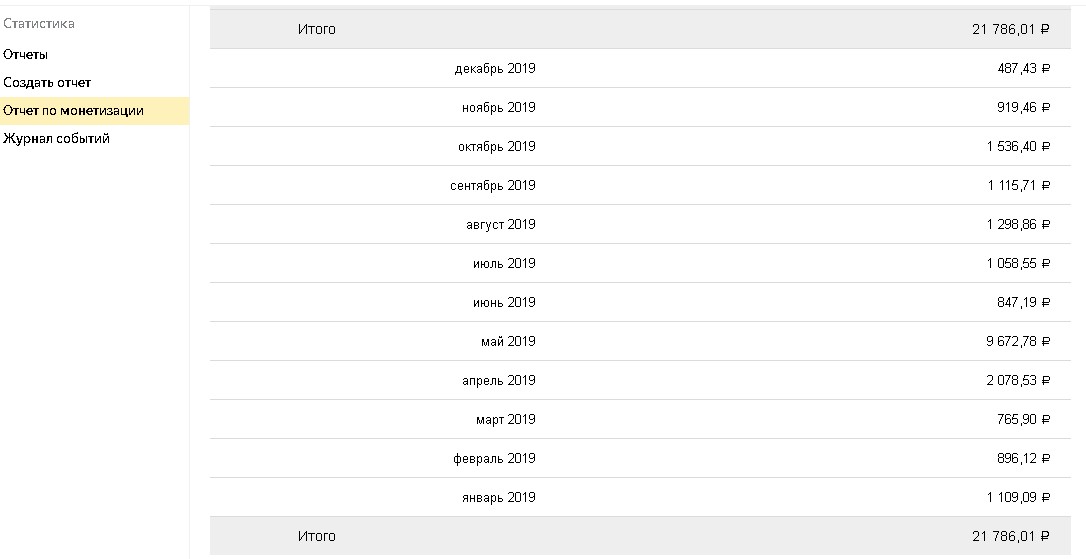This screenshot has width=1086, height=559.
Task: Select the февраль 2019 row
Action: pos(639,458)
